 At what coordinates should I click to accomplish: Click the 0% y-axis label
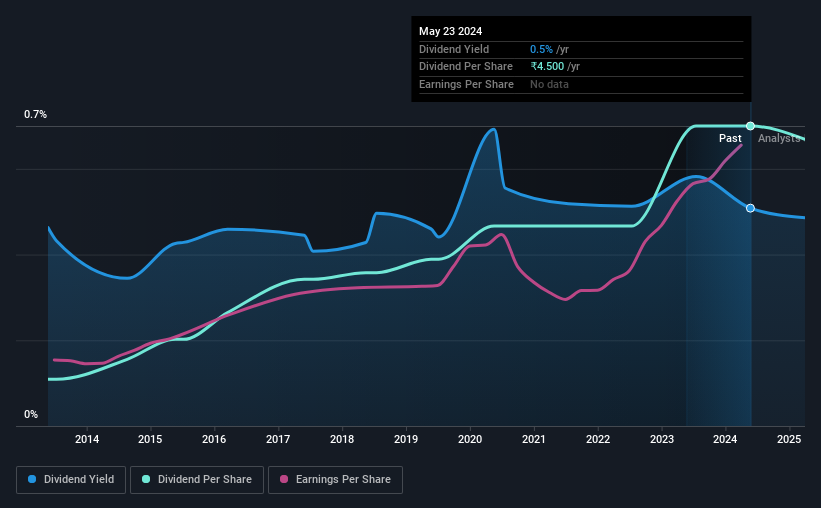point(31,414)
